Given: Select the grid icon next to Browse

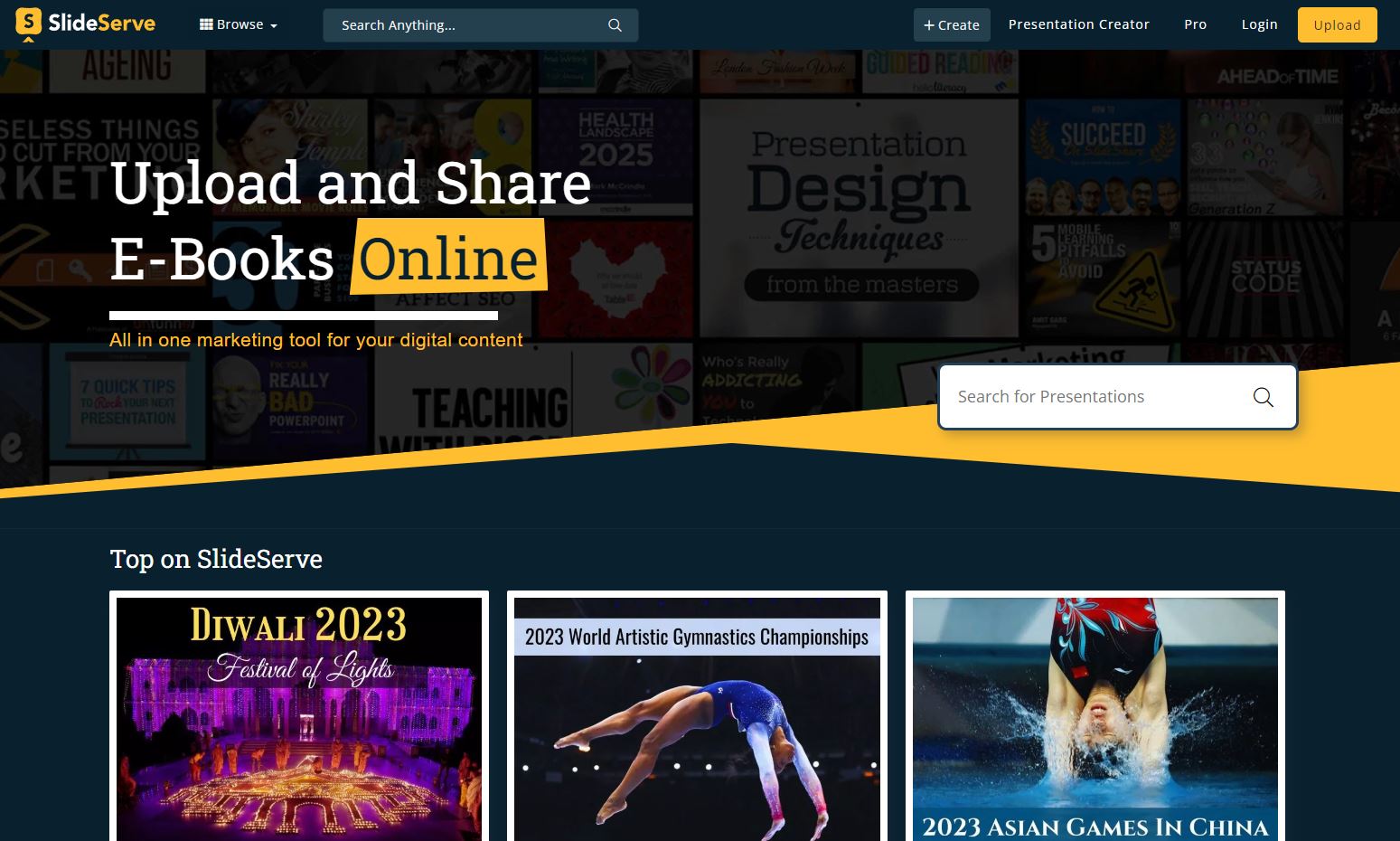Looking at the screenshot, I should 206,24.
